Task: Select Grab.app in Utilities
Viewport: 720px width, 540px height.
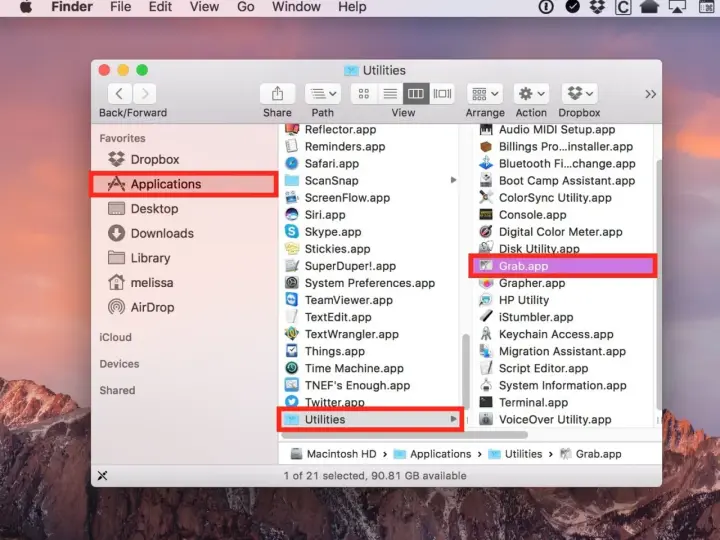Action: click(563, 266)
